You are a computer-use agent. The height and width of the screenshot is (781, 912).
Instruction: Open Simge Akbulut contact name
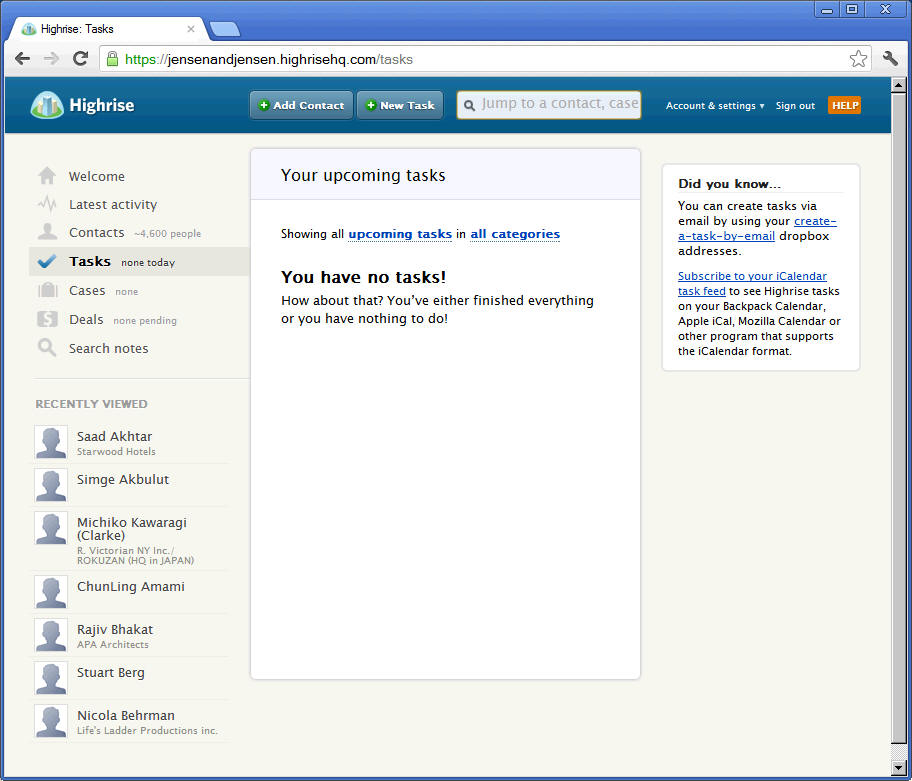[x=123, y=479]
